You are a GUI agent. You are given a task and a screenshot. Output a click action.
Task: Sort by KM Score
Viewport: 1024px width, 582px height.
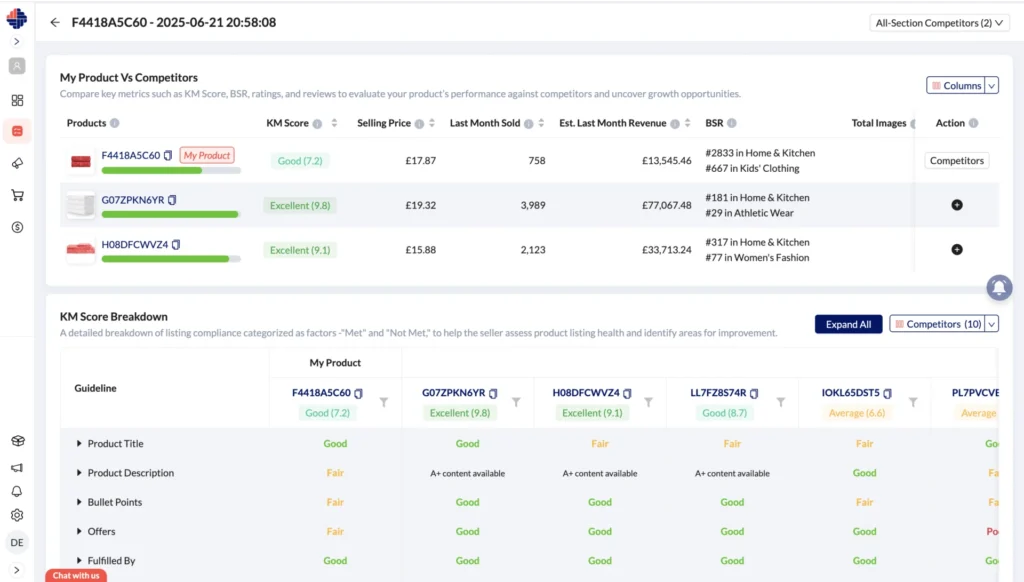click(x=334, y=123)
